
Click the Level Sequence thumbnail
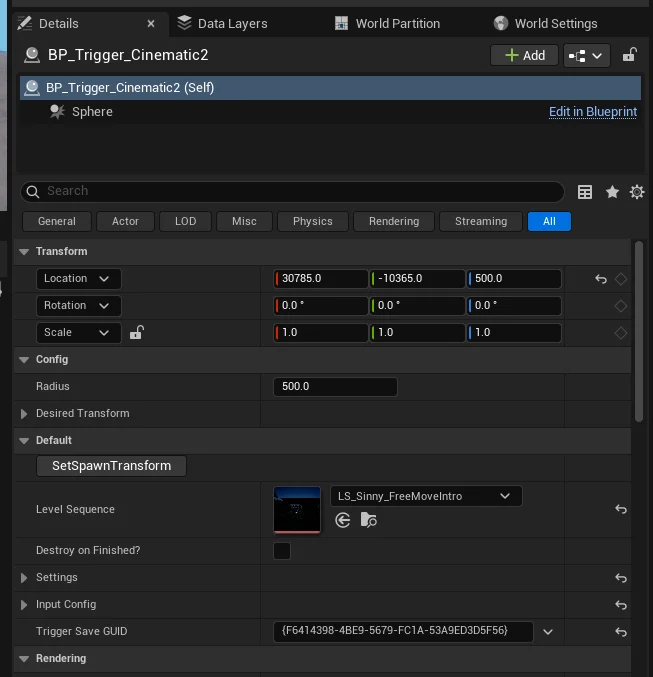[297, 510]
